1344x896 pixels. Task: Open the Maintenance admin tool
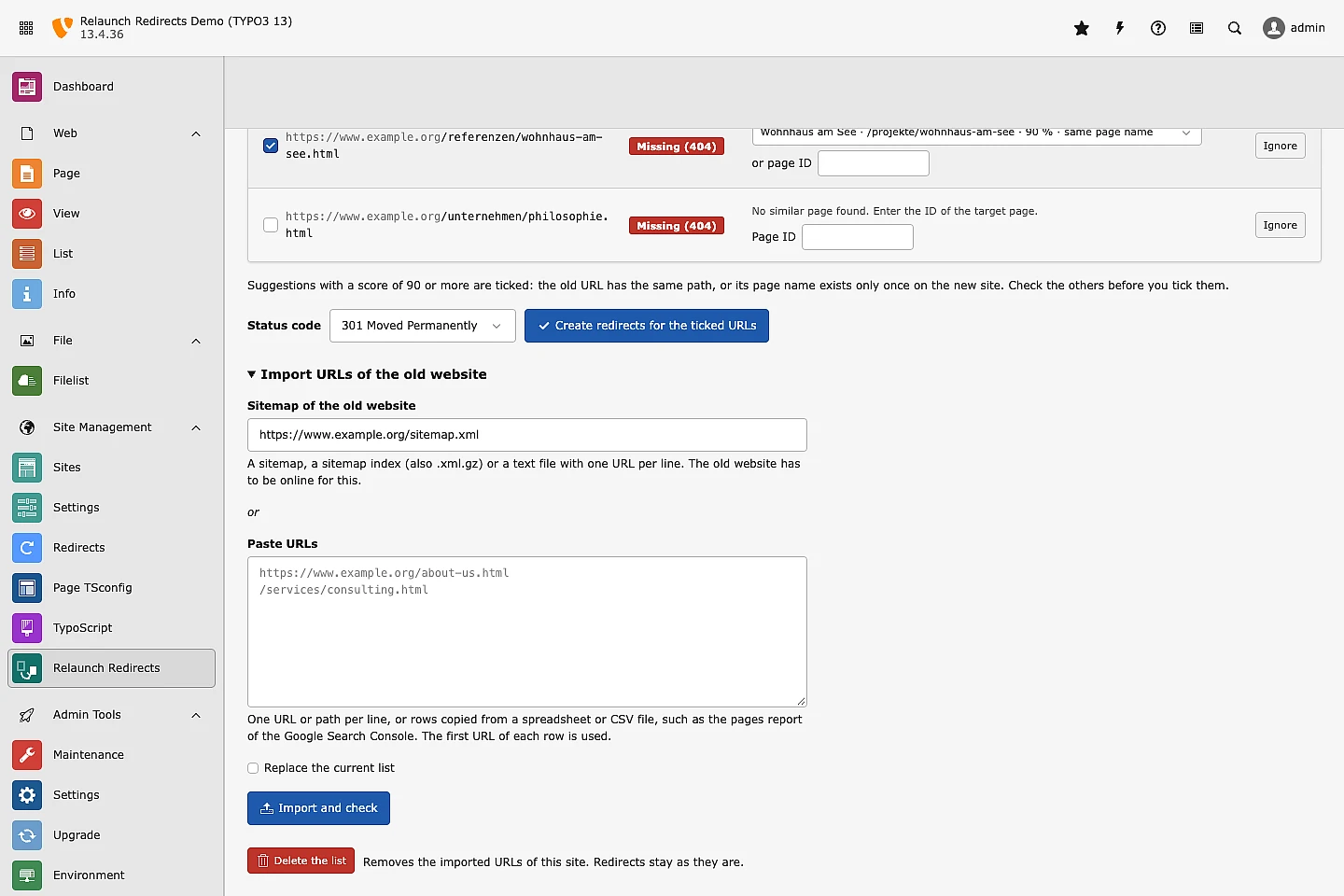point(112,755)
